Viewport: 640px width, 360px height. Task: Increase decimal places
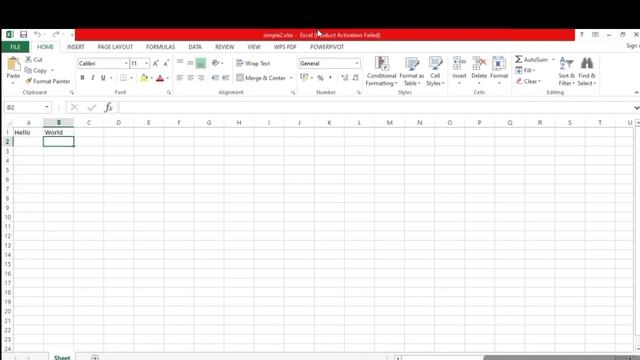coord(345,78)
